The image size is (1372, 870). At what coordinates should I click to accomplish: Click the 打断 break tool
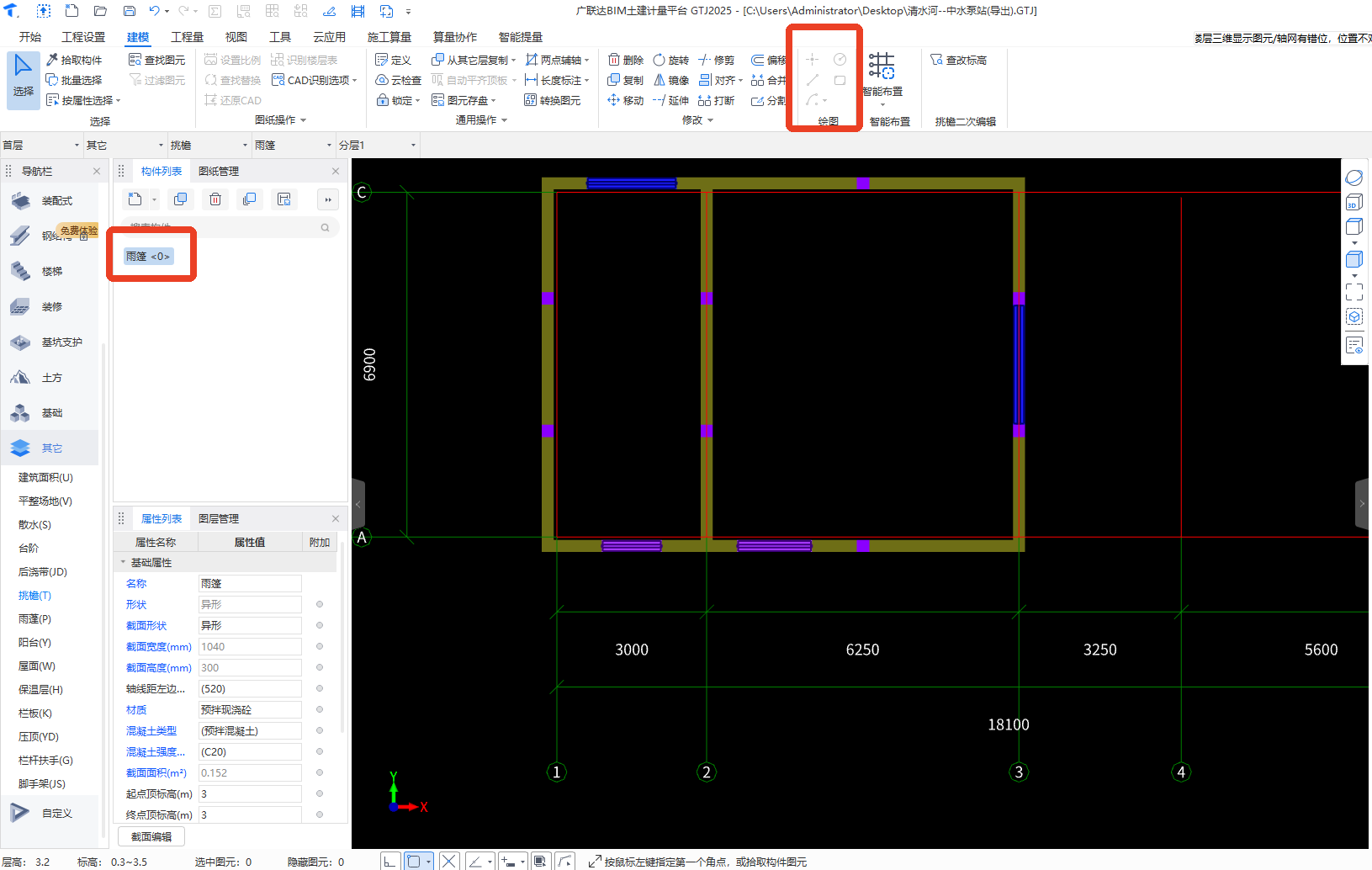[717, 100]
